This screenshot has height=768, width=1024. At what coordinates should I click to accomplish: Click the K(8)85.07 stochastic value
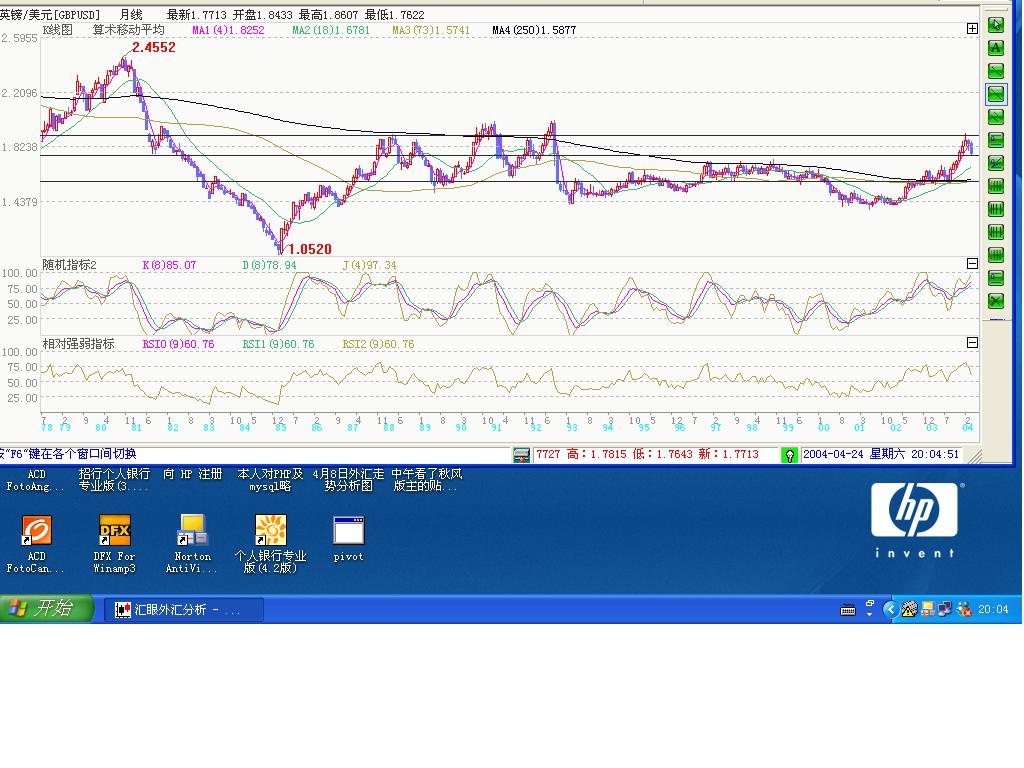[169, 265]
